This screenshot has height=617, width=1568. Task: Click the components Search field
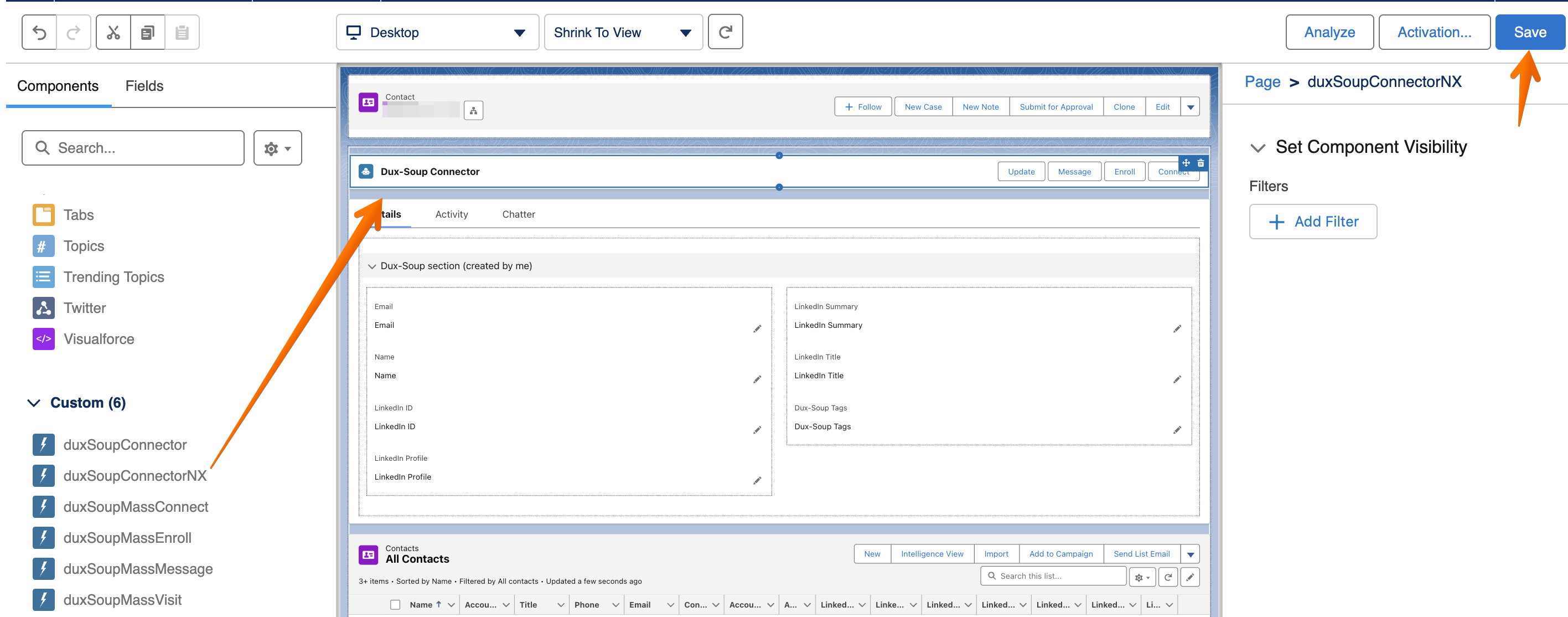coord(133,148)
